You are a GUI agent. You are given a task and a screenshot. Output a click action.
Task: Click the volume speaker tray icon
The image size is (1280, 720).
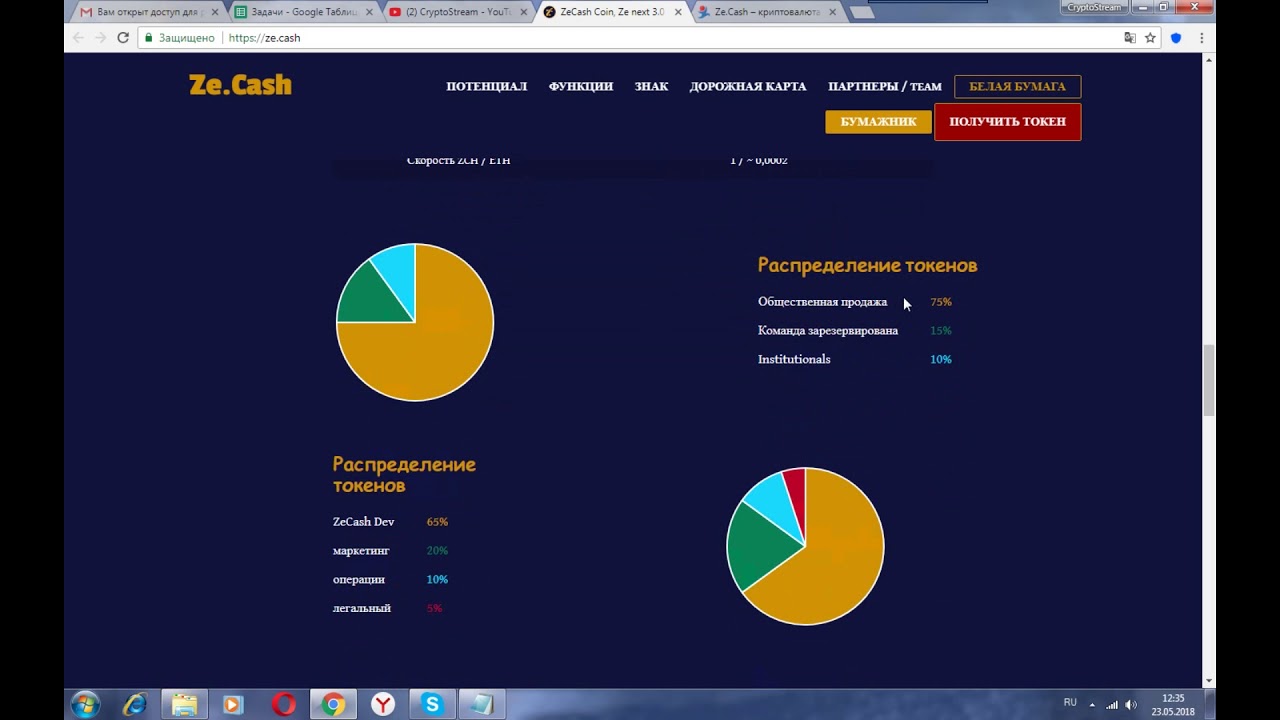tap(1131, 705)
